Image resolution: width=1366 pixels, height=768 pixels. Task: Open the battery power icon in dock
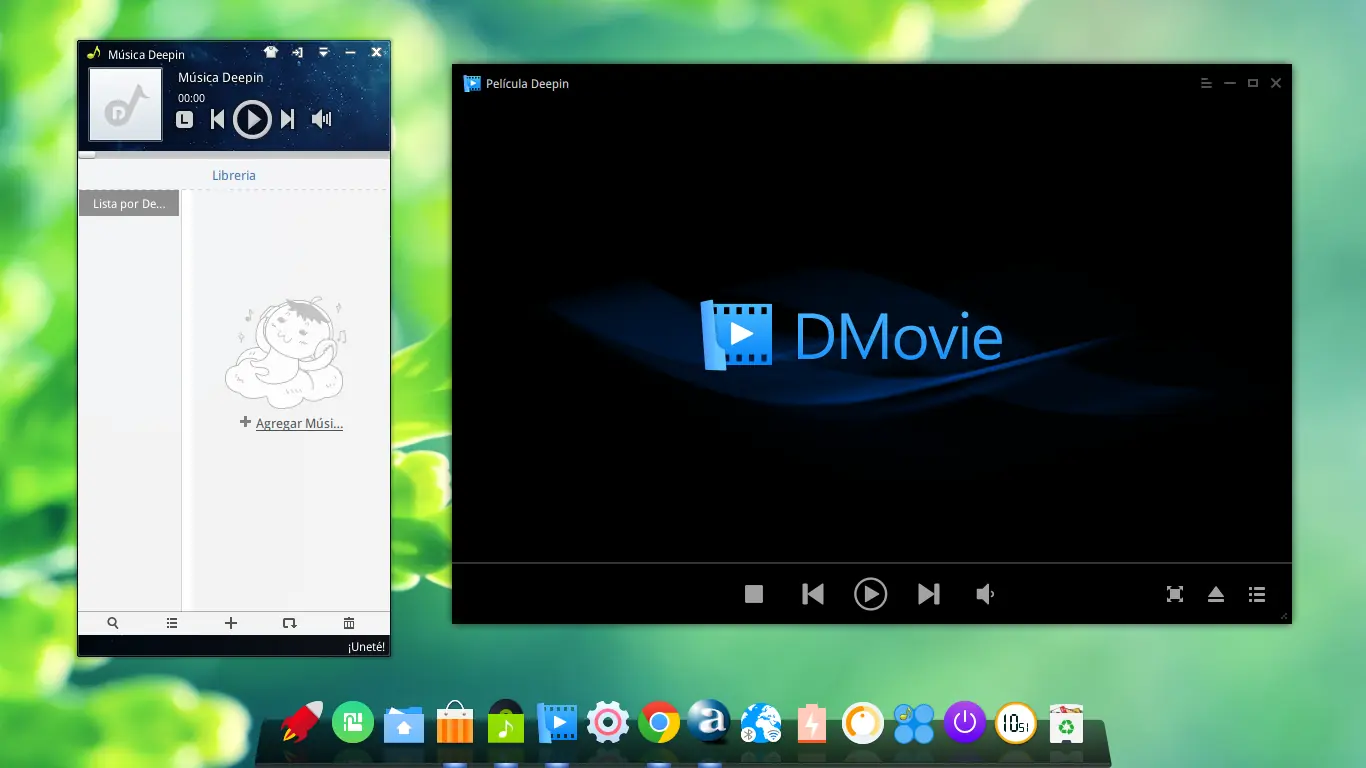[x=811, y=723]
